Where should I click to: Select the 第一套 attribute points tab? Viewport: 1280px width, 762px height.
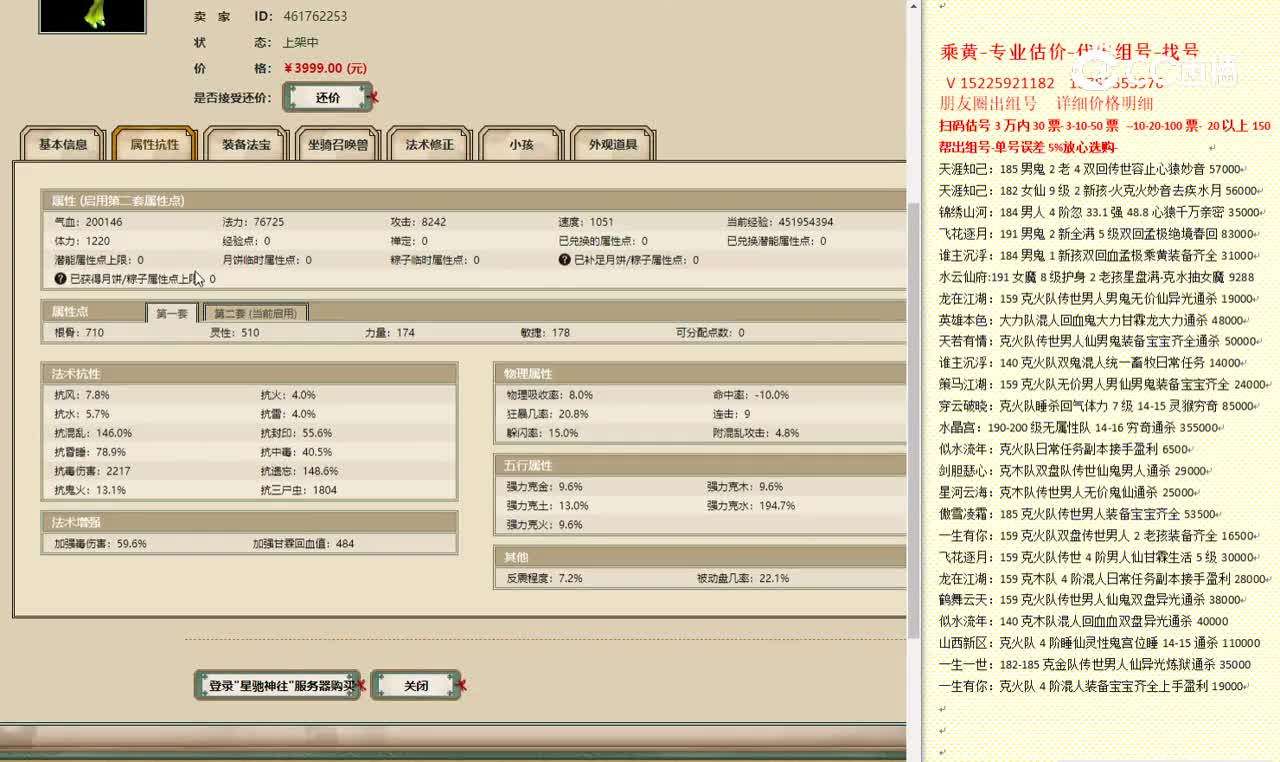click(171, 313)
